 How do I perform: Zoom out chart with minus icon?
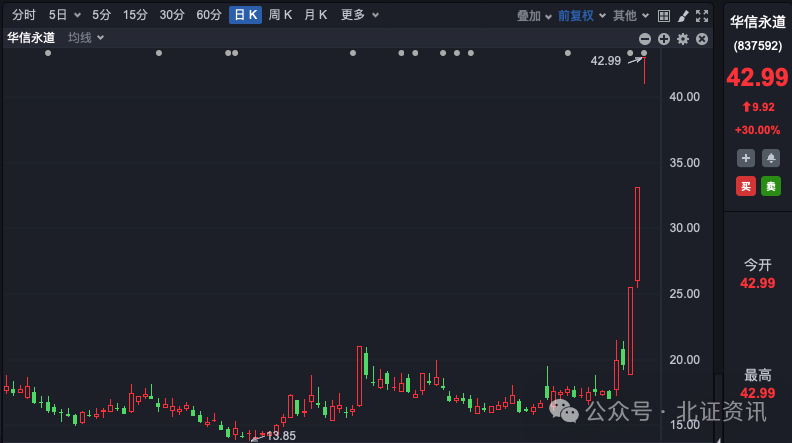[x=645, y=39]
